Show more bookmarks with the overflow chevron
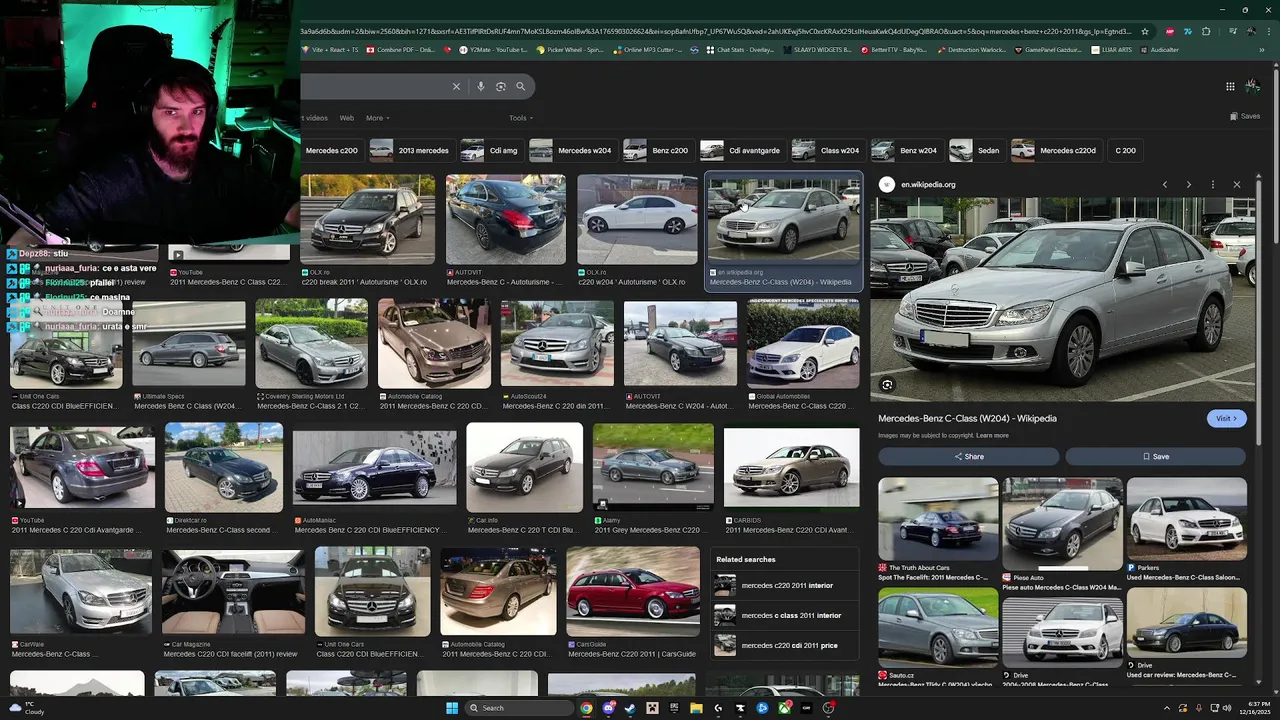Screen dimensions: 1280x720 (x=1262, y=50)
